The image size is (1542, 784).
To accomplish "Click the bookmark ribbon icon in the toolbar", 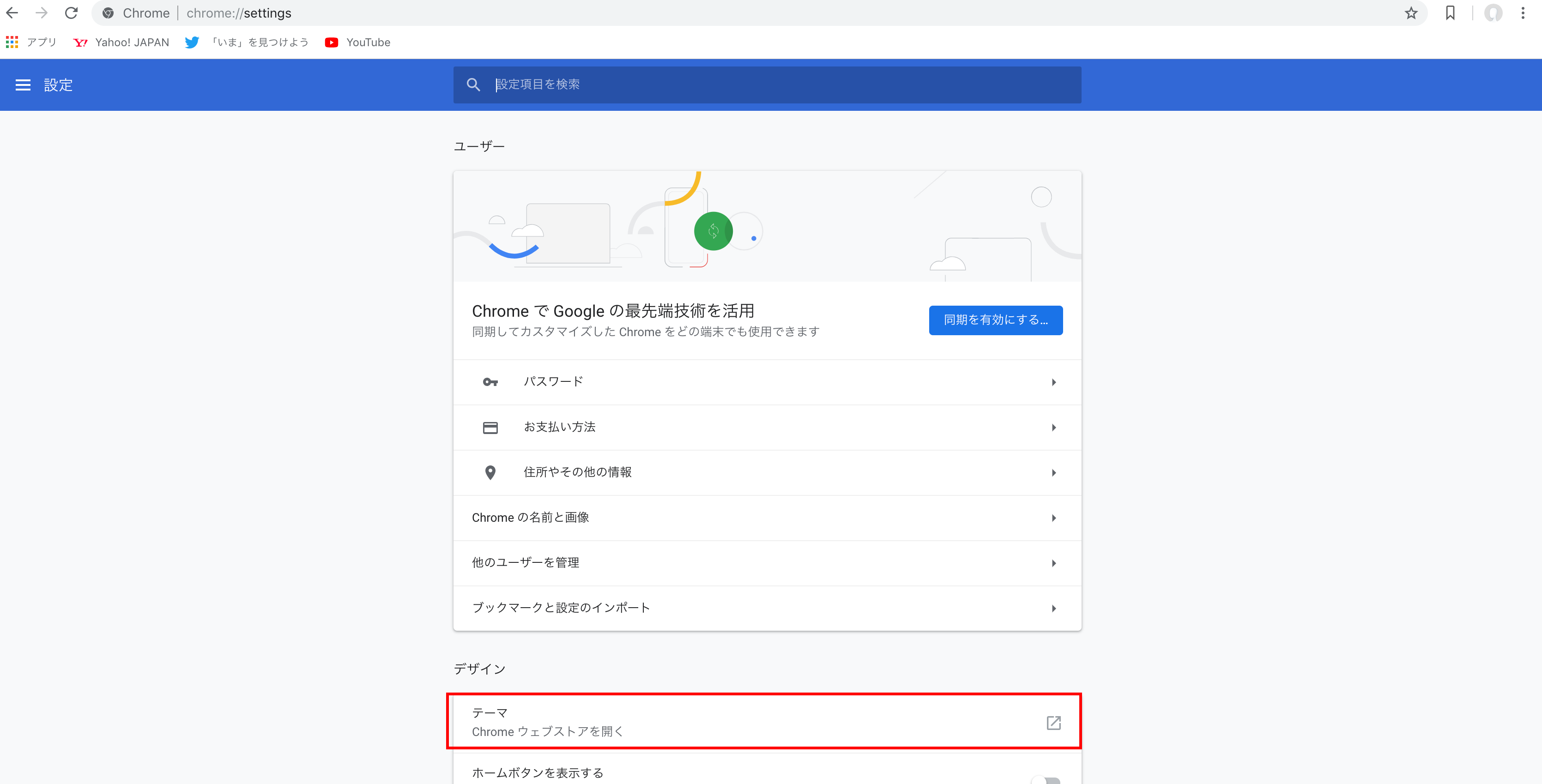I will pyautogui.click(x=1451, y=12).
